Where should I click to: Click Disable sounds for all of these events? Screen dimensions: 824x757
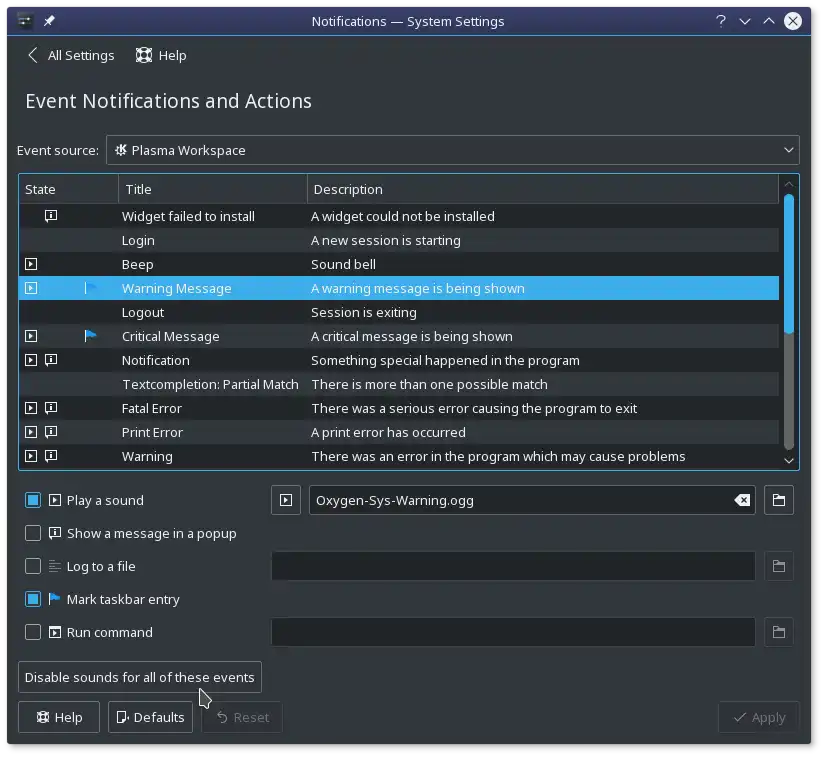(140, 677)
